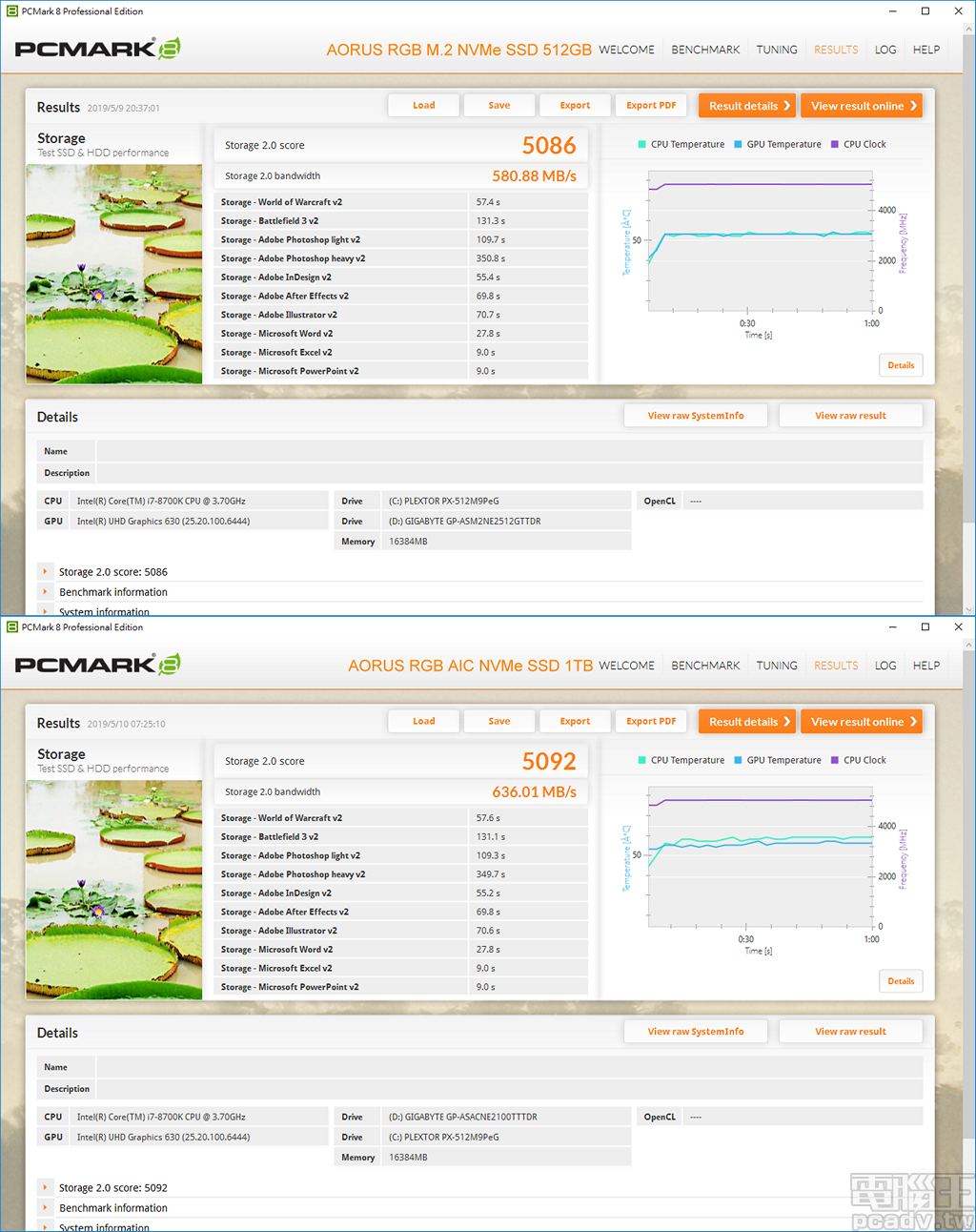Toggle GPU Temperature legend in top window
The width and height of the screenshot is (976, 1232).
click(x=777, y=145)
